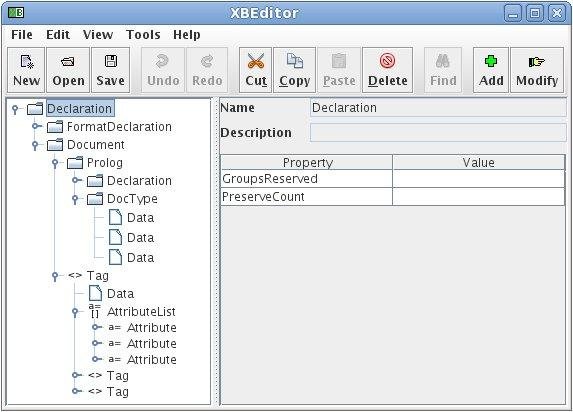
Task: Click the Description input field
Action: coord(438,132)
